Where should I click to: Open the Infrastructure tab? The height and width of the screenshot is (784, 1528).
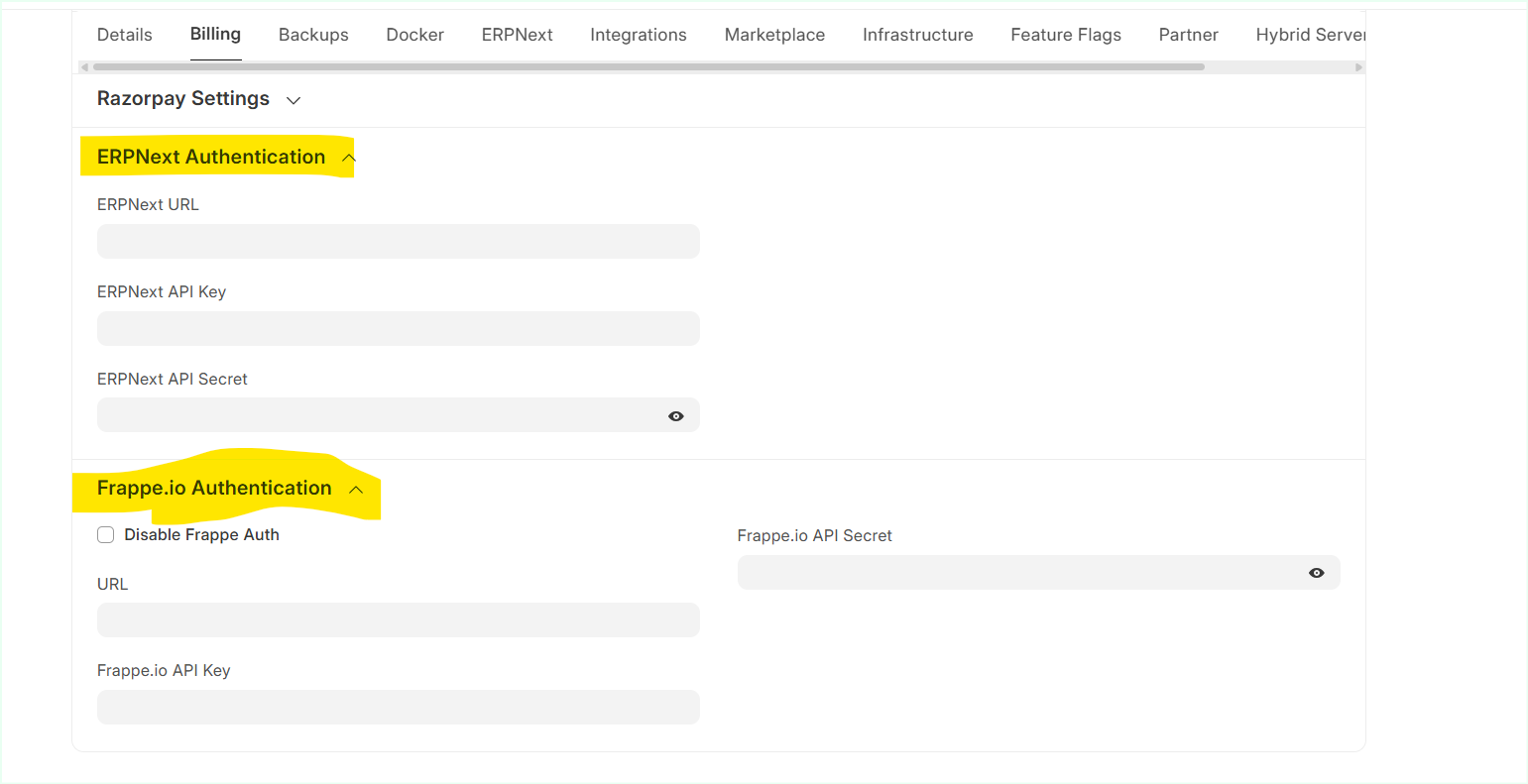[918, 35]
